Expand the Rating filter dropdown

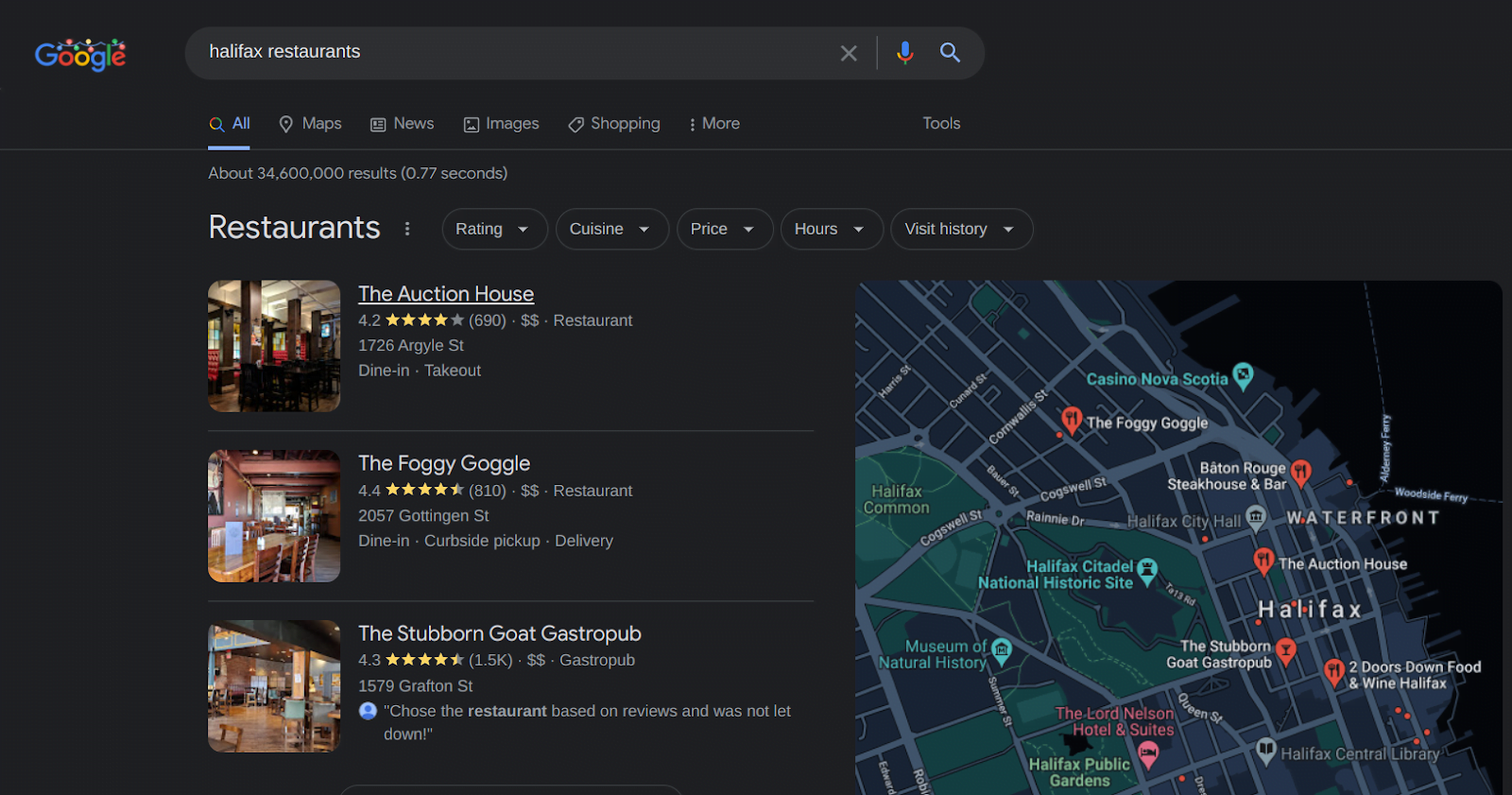click(493, 229)
